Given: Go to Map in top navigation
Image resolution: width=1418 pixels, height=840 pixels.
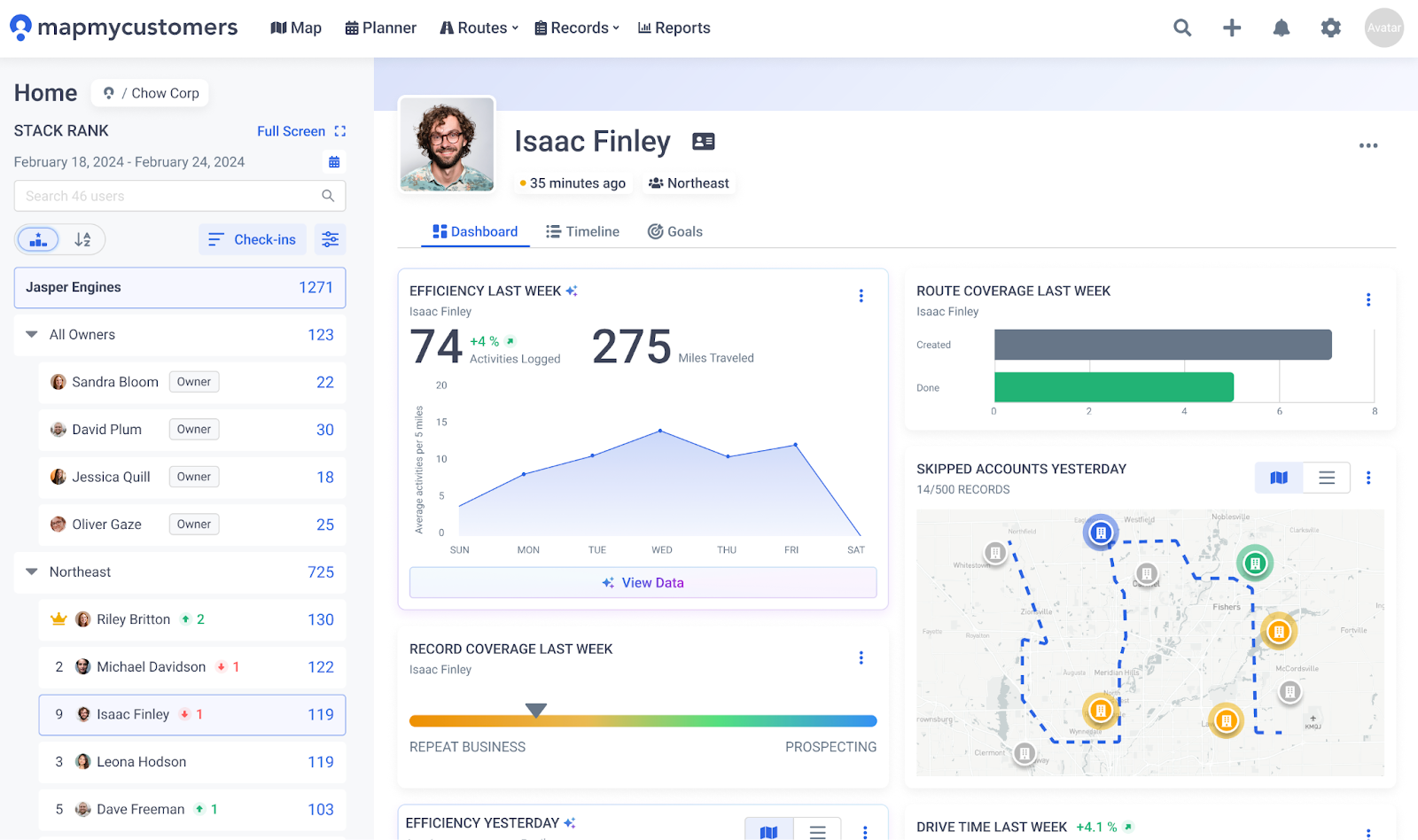Looking at the screenshot, I should click(x=296, y=27).
